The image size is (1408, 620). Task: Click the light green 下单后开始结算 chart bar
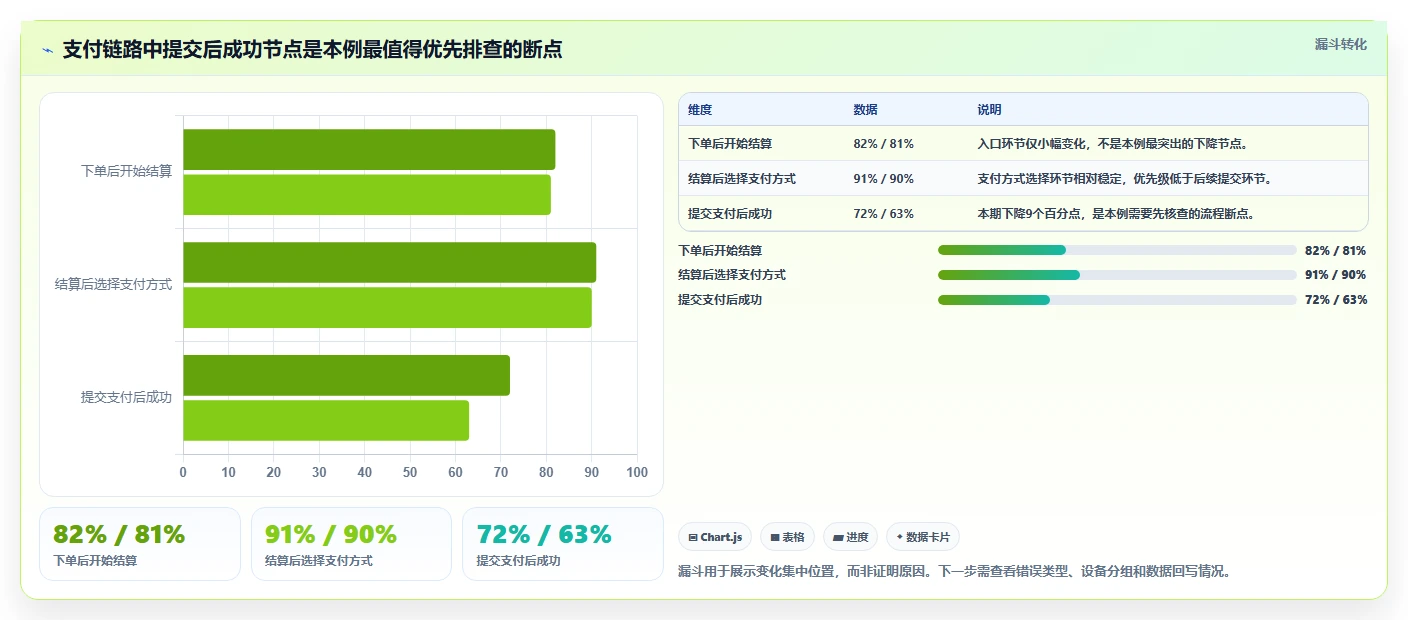367,194
